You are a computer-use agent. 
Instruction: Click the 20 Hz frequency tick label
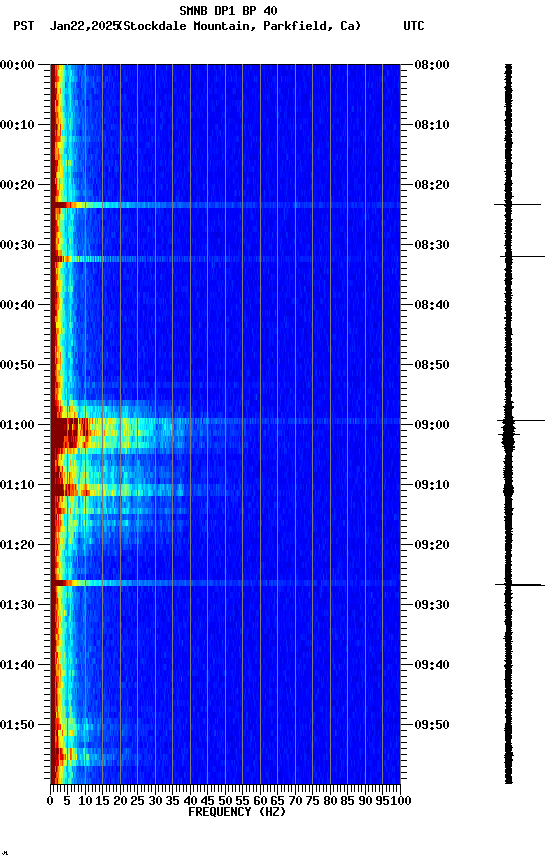[x=120, y=802]
